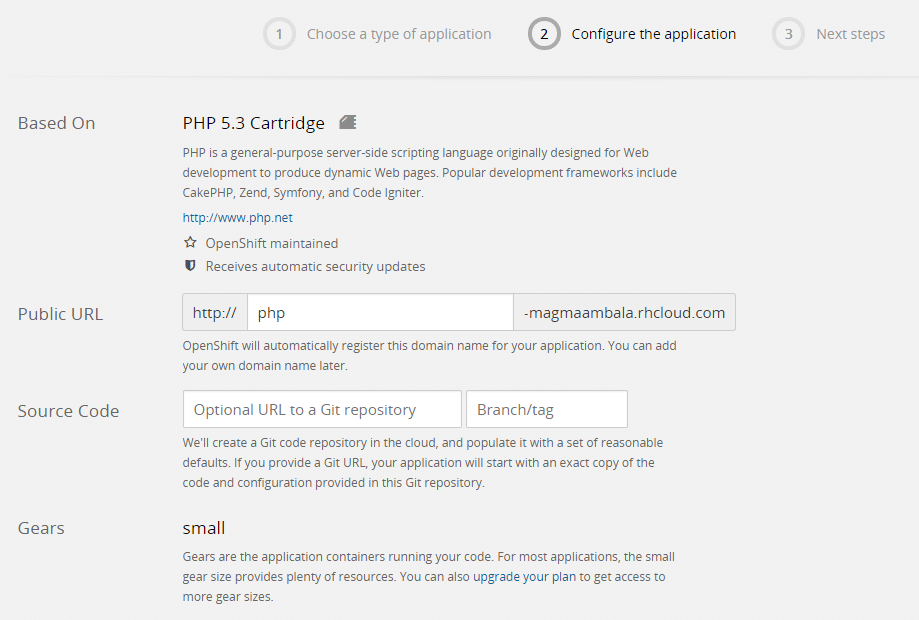Select the "Configure the application" step label
The image size is (919, 620).
pos(653,34)
